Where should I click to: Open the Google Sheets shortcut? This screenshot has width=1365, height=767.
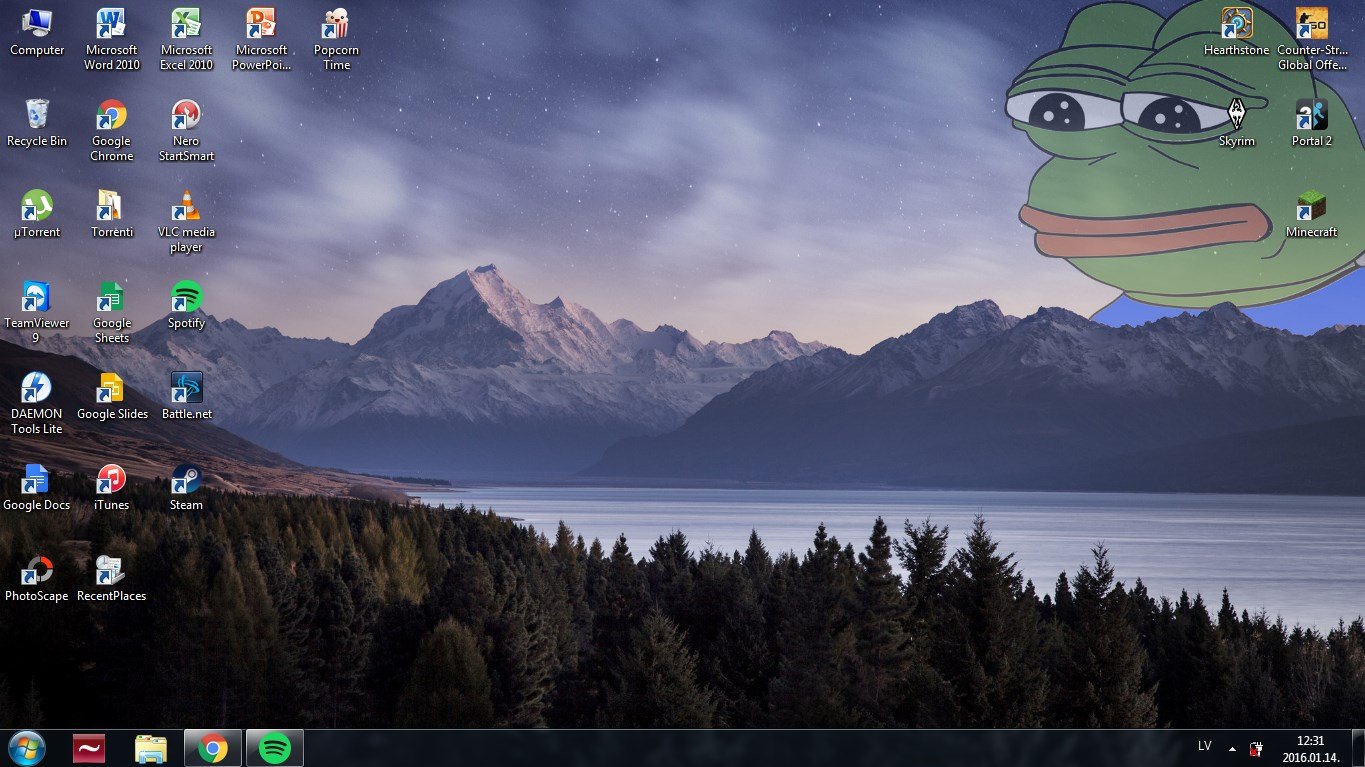pyautogui.click(x=112, y=312)
